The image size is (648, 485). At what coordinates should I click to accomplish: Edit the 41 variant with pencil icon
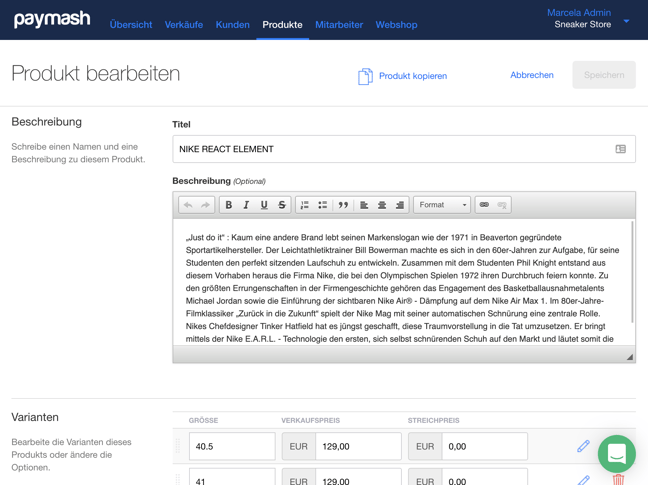click(x=583, y=480)
